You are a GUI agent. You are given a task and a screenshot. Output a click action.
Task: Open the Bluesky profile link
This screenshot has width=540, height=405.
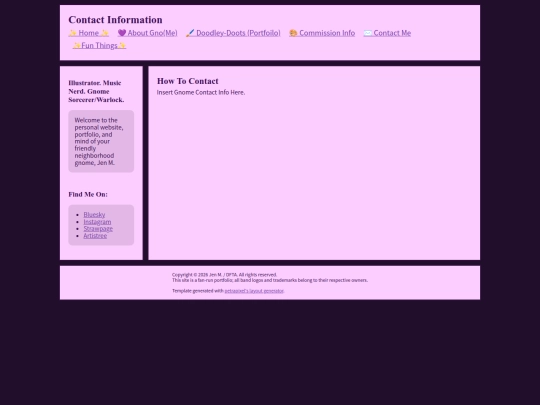(x=94, y=215)
